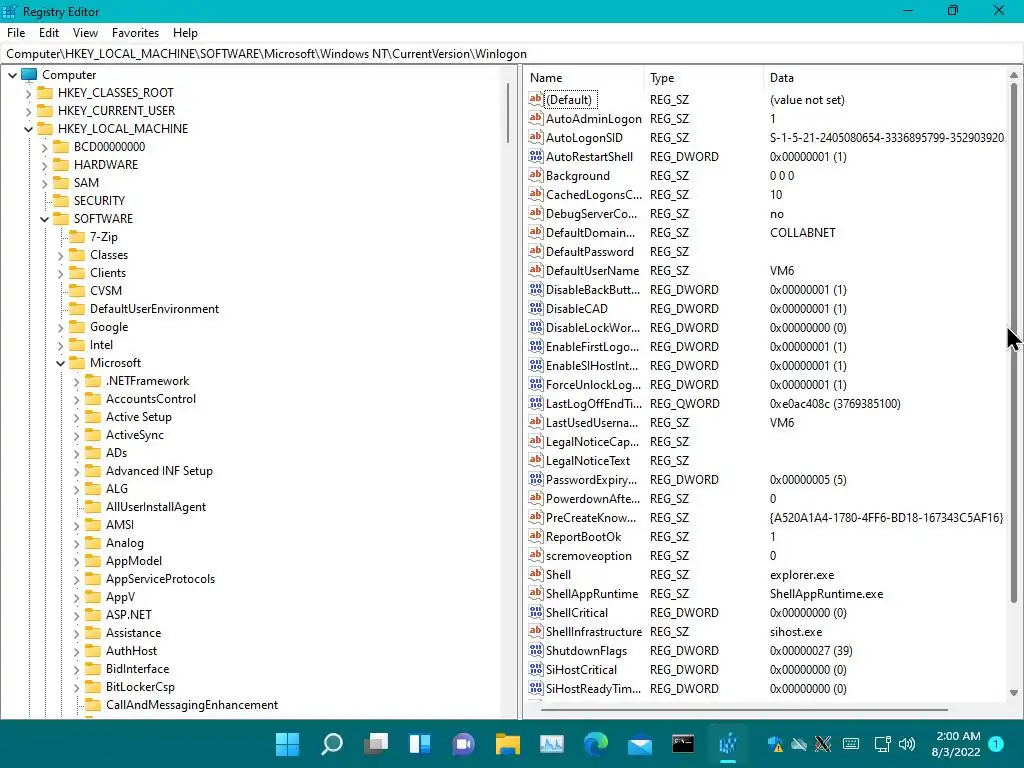
Task: Select the AppServiceProtocols key
Action: tap(160, 579)
